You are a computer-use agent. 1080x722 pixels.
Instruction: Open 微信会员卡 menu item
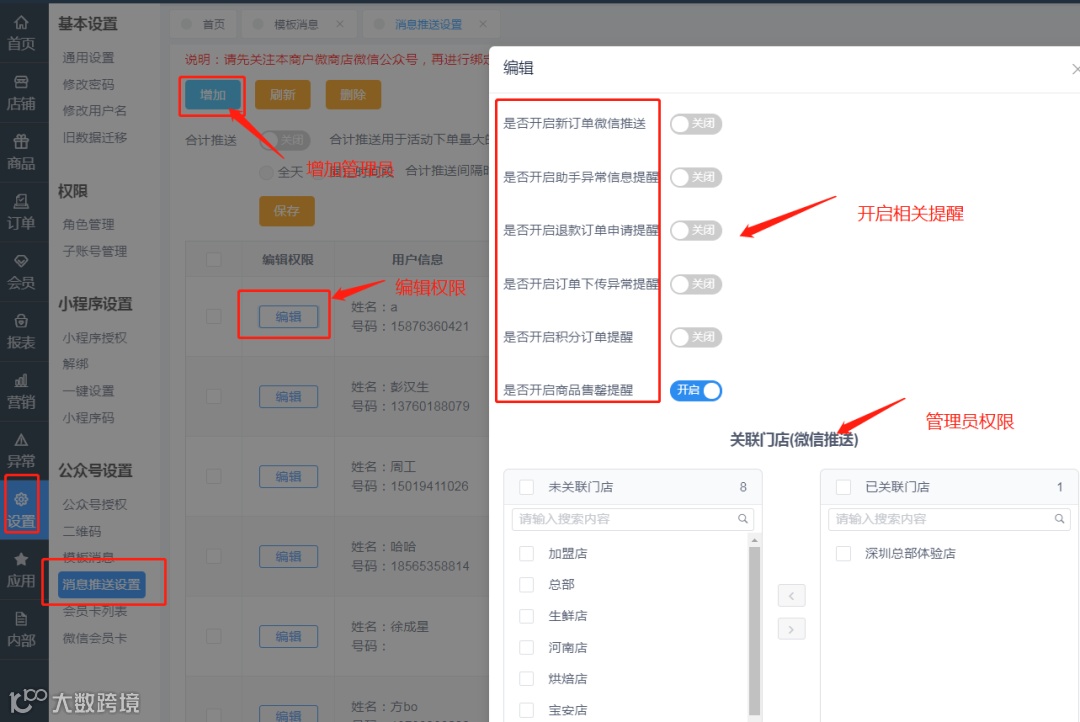[x=94, y=639]
